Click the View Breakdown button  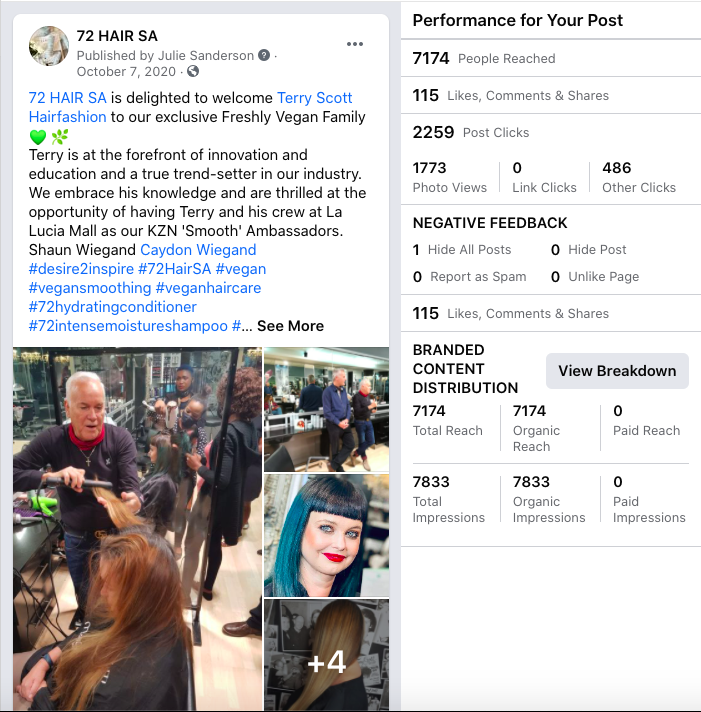pos(617,371)
